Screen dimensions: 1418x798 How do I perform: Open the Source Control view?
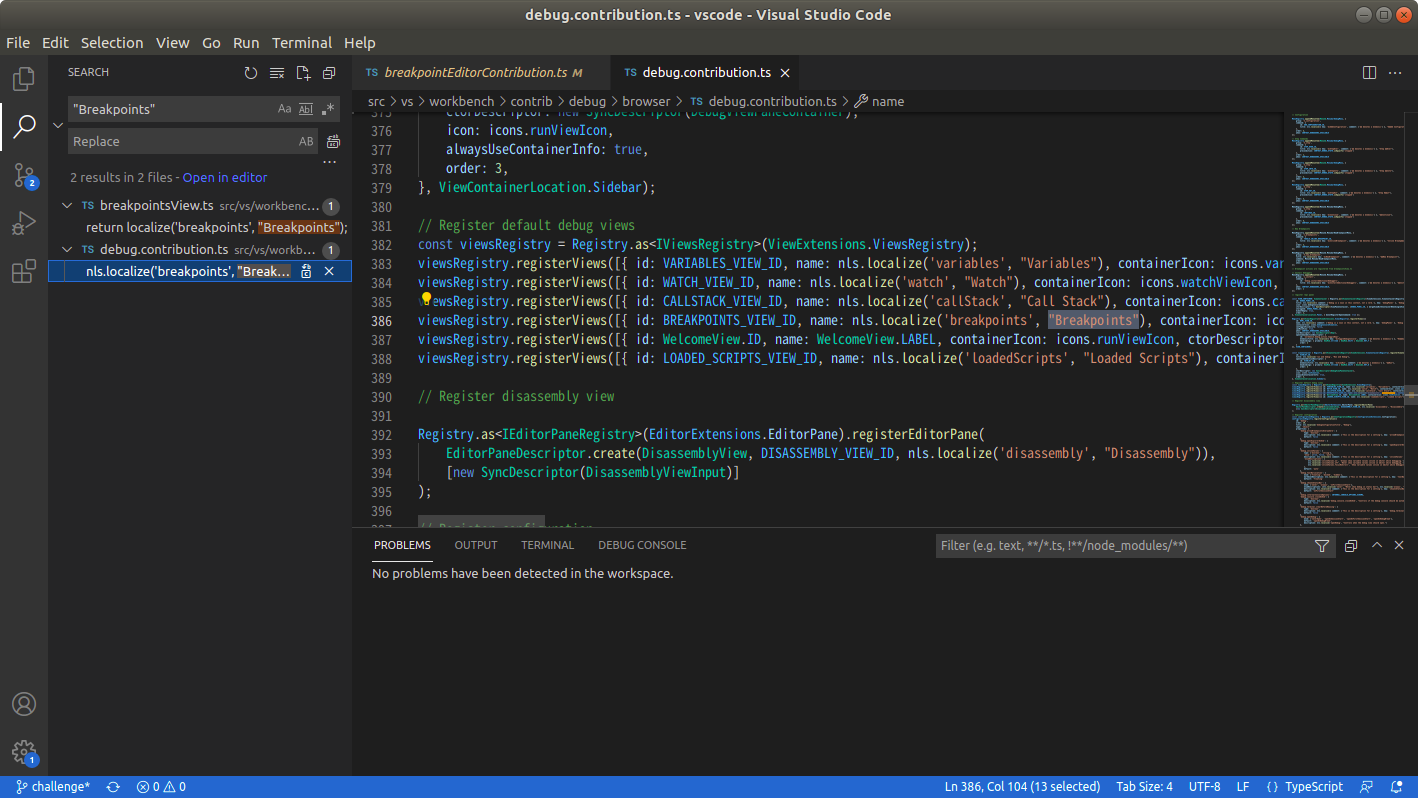(x=24, y=176)
